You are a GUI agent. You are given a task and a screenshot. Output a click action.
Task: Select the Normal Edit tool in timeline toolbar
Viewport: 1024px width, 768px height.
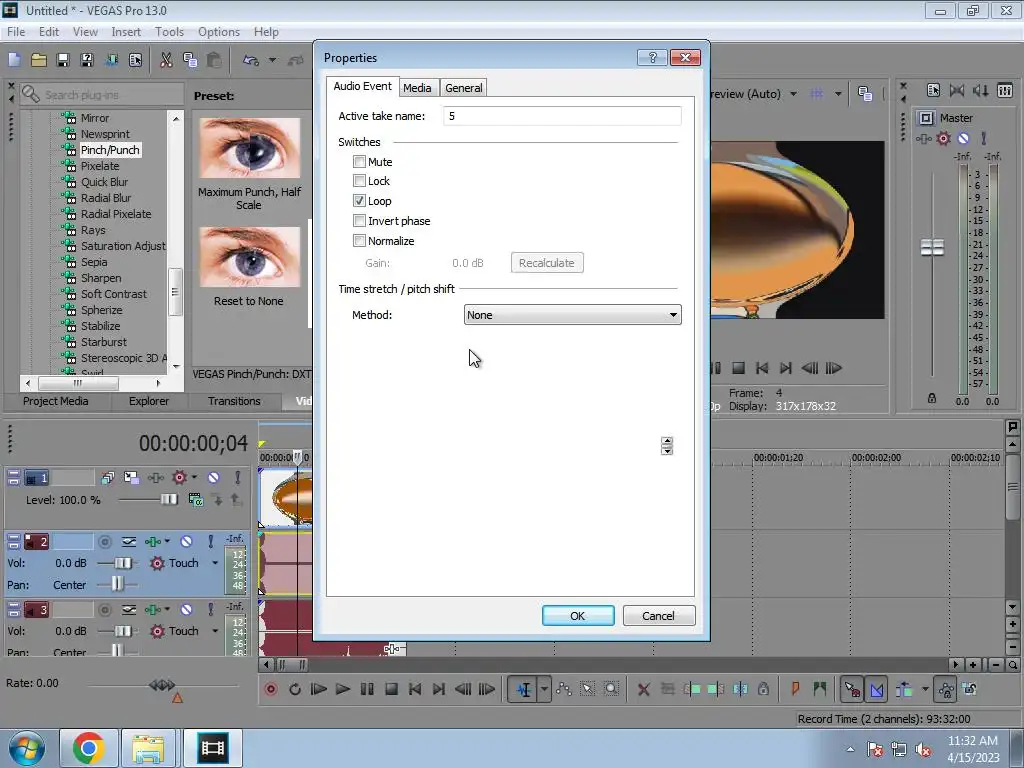[x=524, y=689]
